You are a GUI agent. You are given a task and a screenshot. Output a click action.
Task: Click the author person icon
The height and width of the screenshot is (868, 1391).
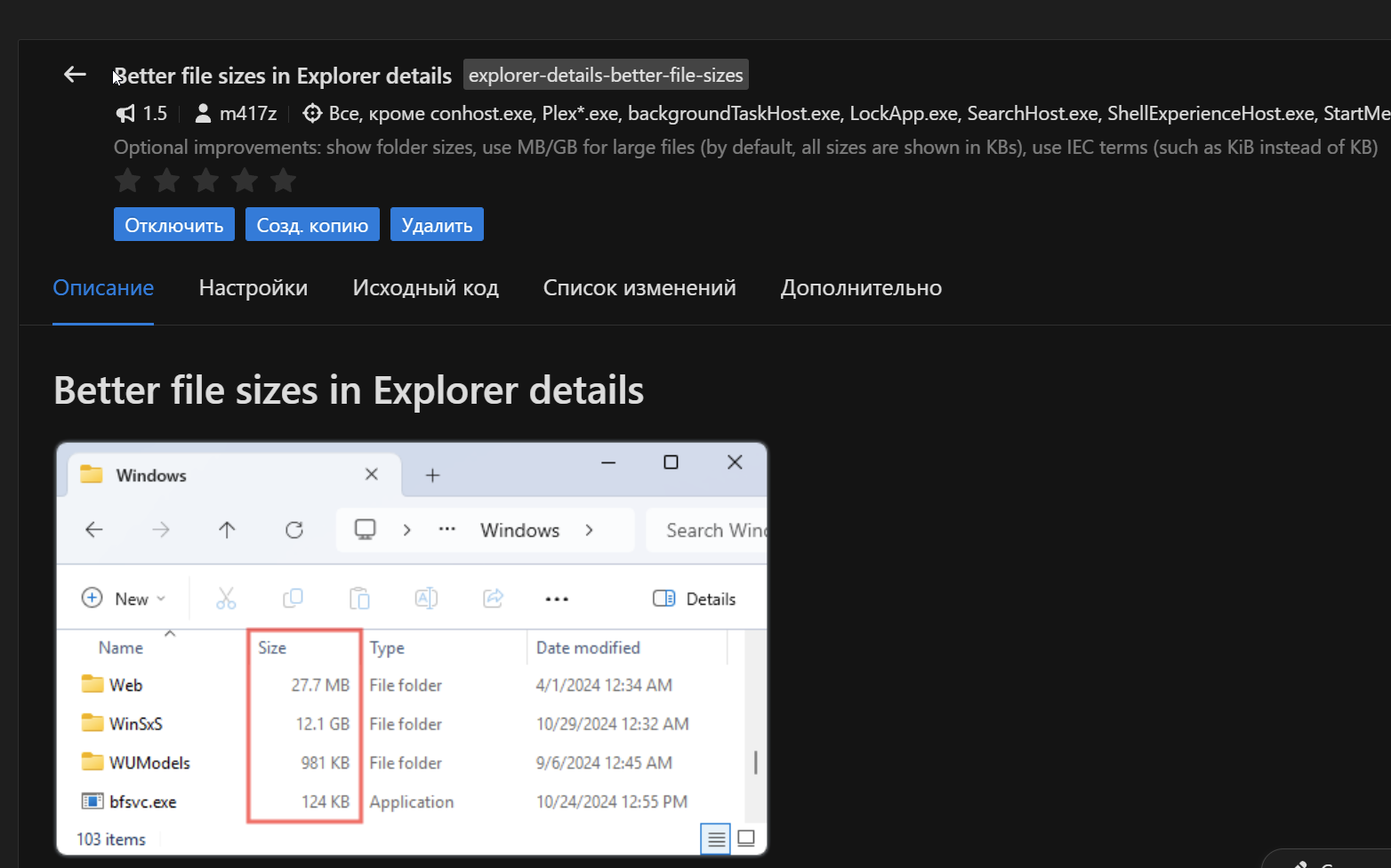click(203, 114)
